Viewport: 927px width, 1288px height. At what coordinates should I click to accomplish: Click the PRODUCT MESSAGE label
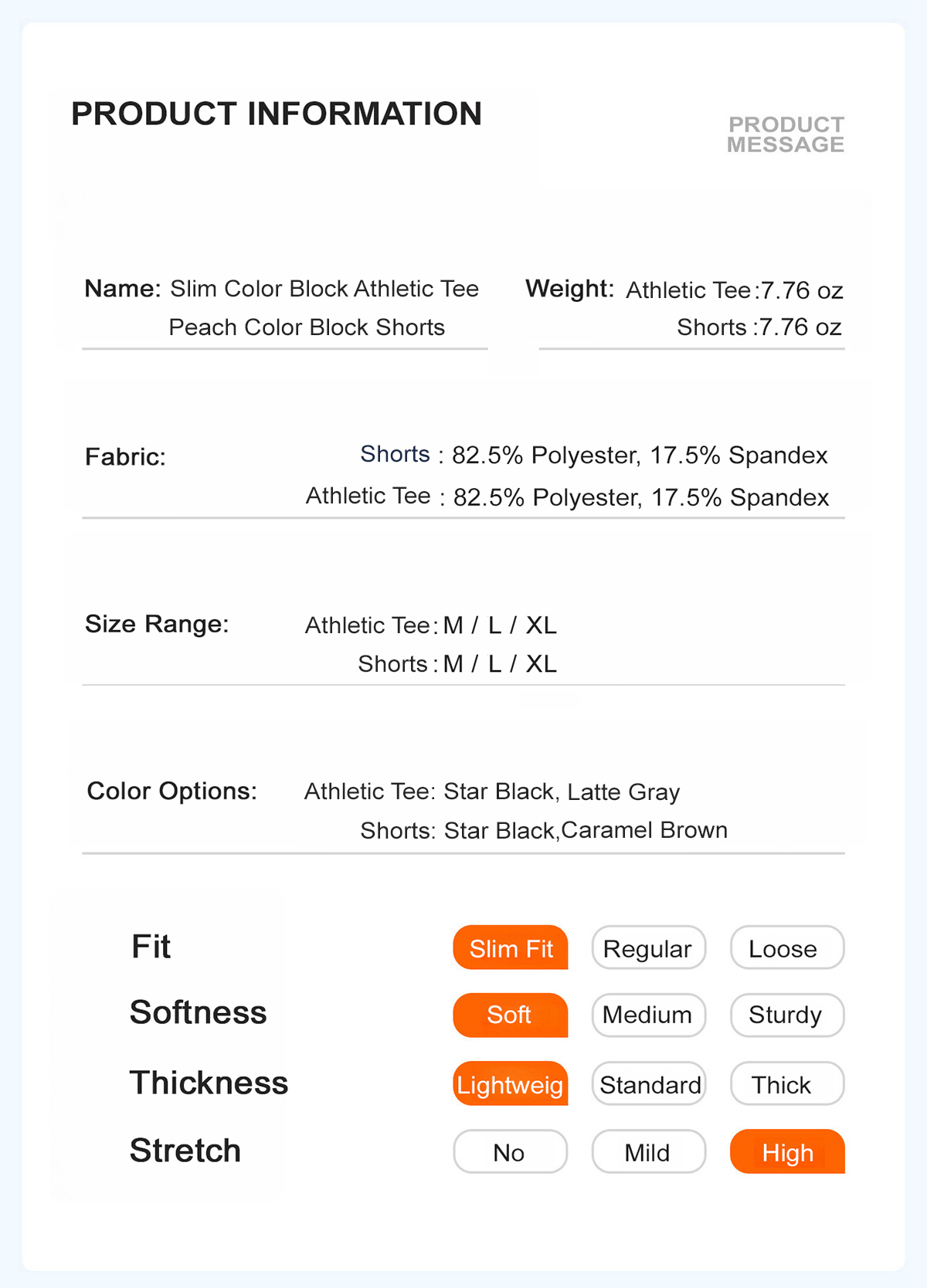786,134
